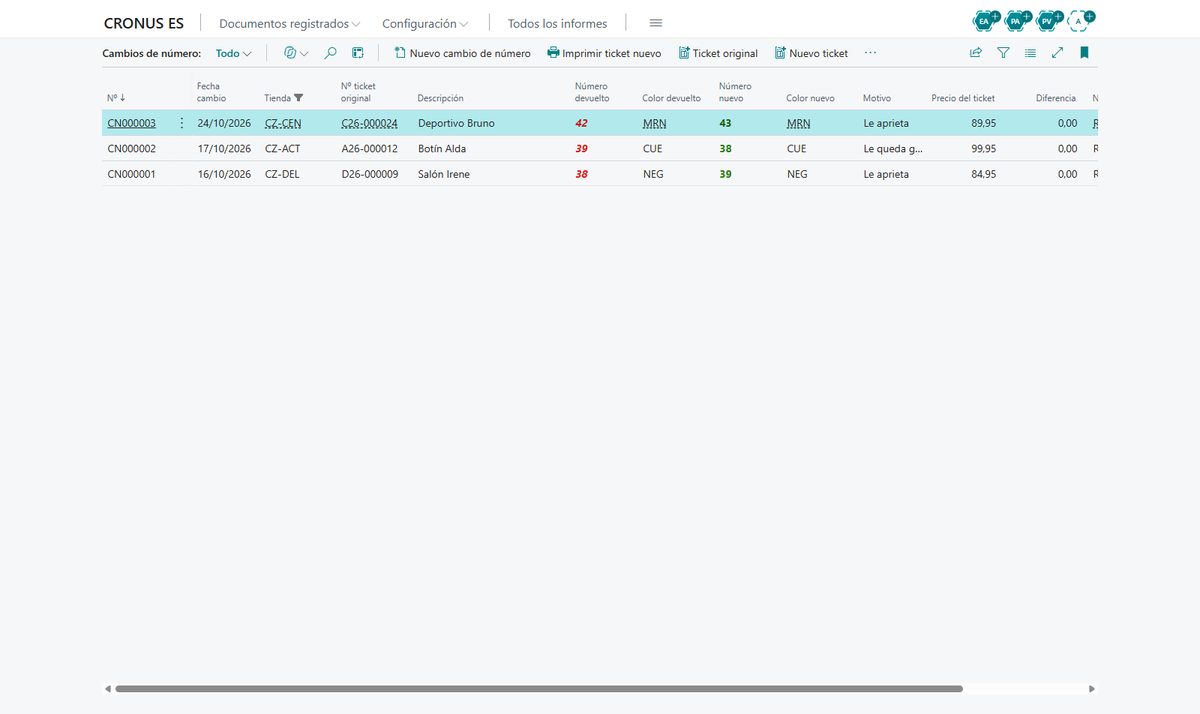Click the share page icon
Image resolution: width=1200 pixels, height=714 pixels.
click(x=976, y=53)
